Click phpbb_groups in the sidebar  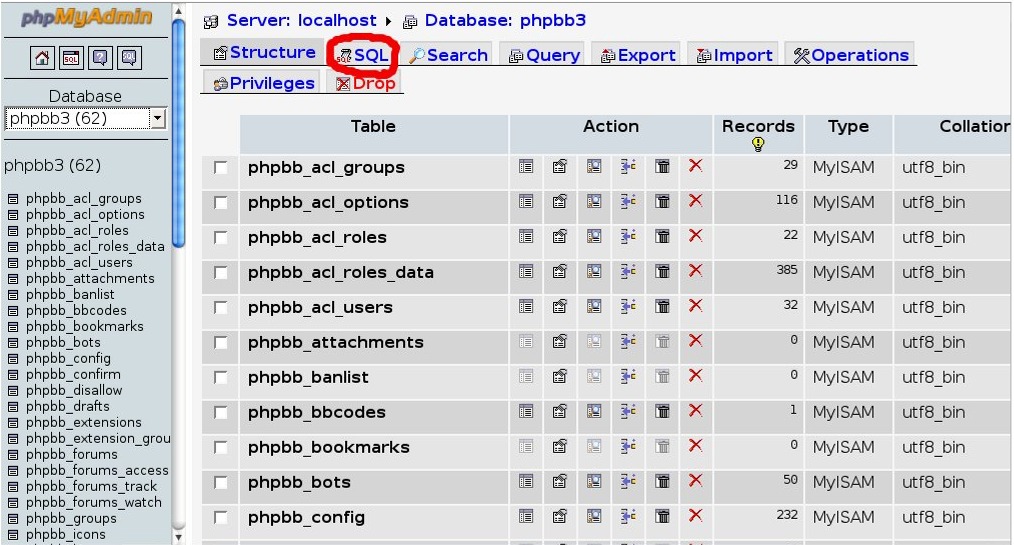71,518
